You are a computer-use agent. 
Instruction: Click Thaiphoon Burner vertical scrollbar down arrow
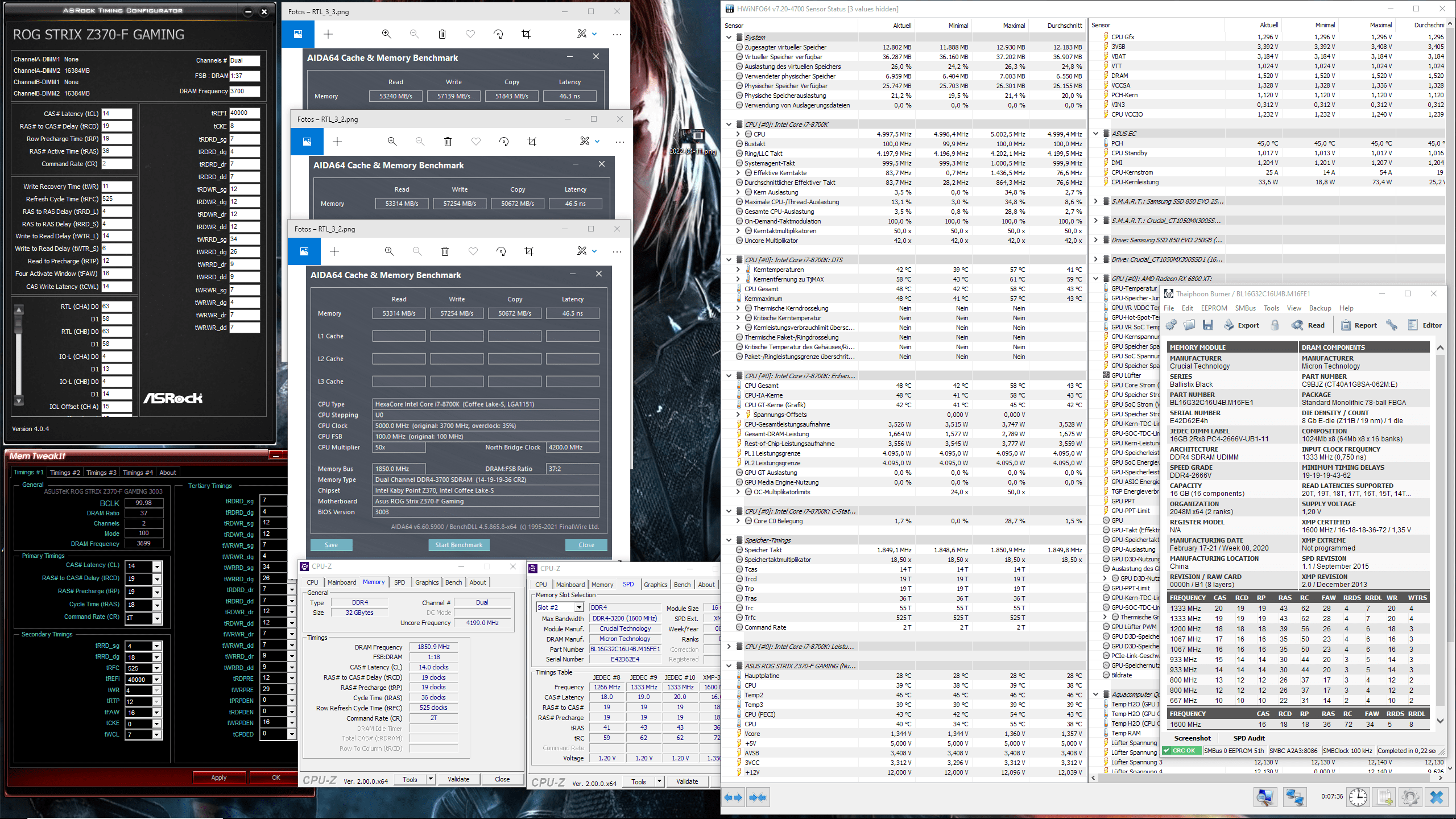click(x=1440, y=721)
